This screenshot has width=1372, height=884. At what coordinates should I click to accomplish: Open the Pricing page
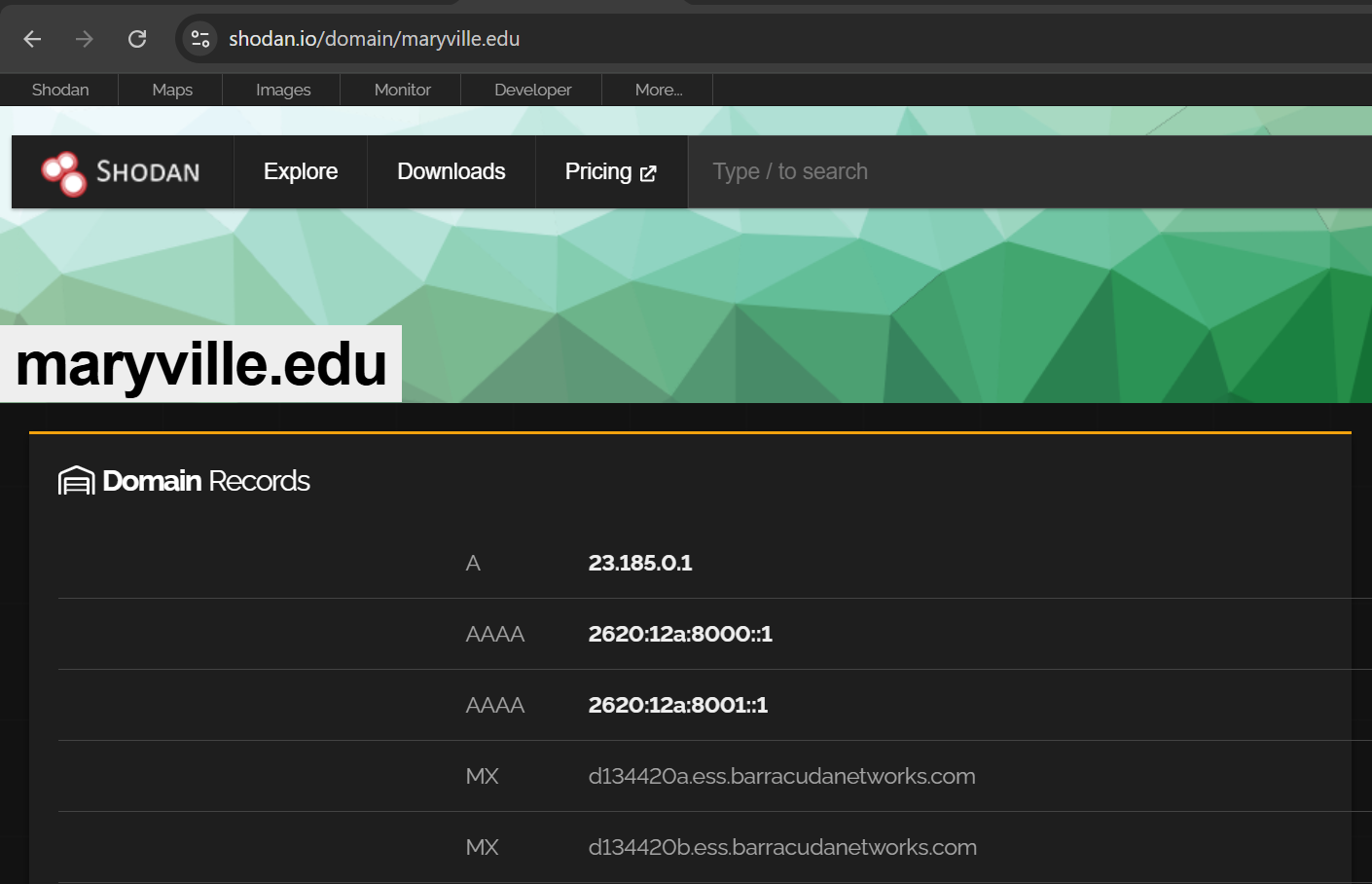597,171
